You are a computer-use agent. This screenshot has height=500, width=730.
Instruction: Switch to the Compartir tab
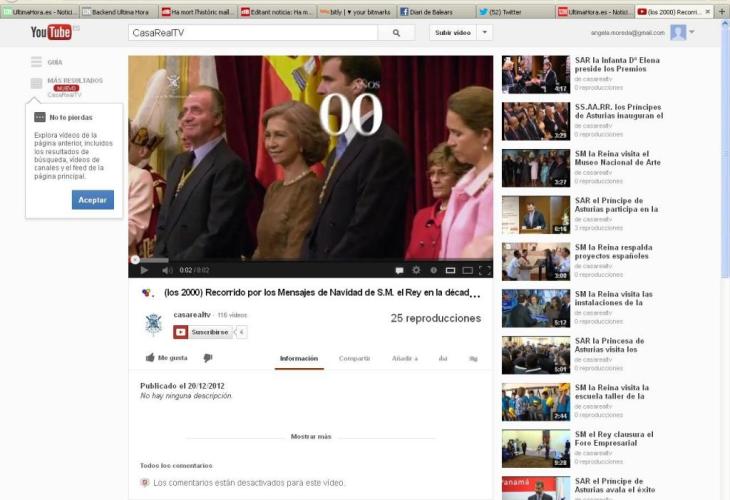[354, 358]
